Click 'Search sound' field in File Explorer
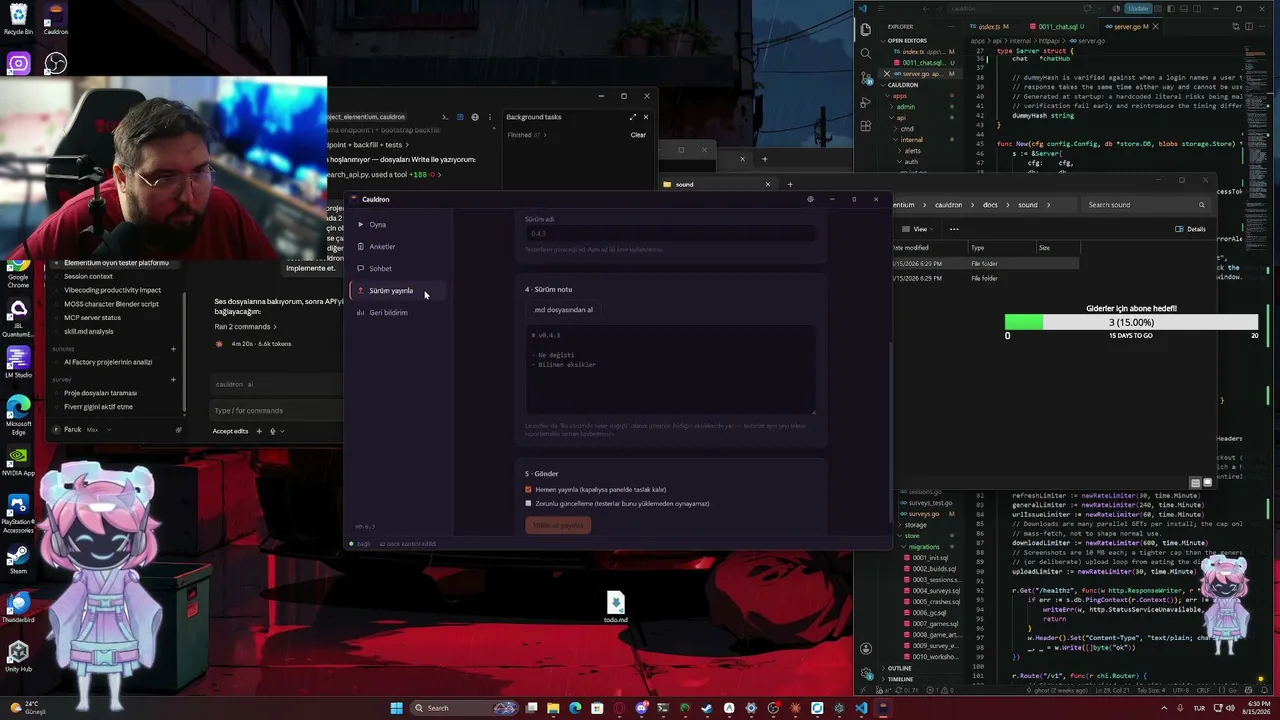Image resolution: width=1280 pixels, height=720 pixels. click(1145, 205)
